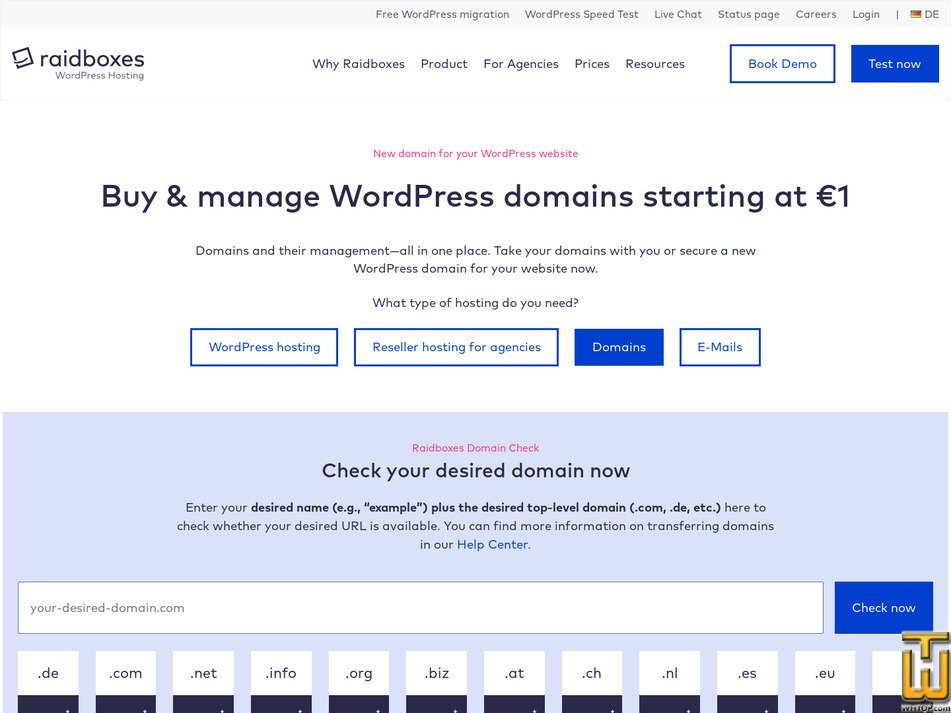Expand the Product menu
The image size is (951, 713).
[443, 64]
